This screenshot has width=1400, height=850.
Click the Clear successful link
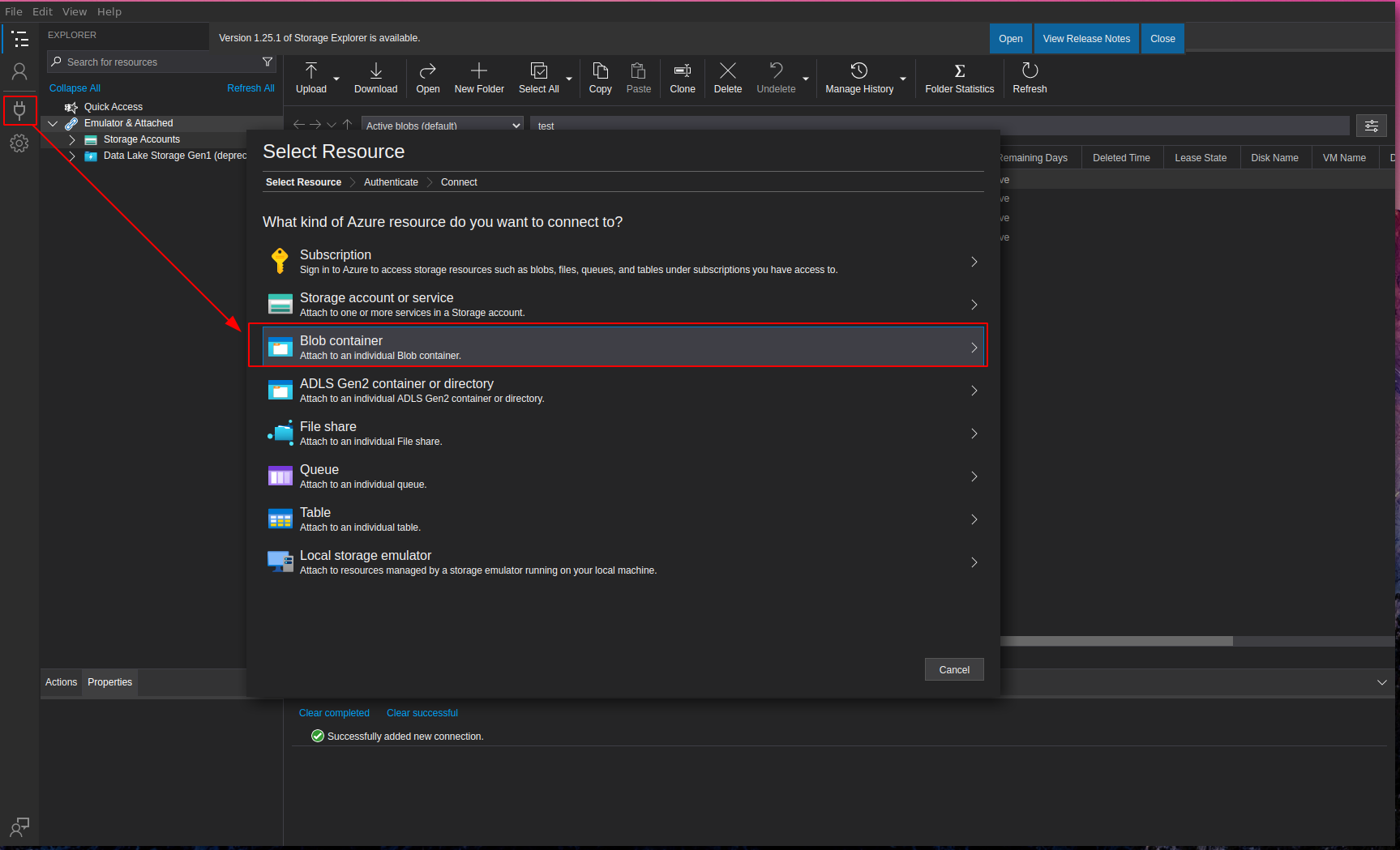(422, 713)
